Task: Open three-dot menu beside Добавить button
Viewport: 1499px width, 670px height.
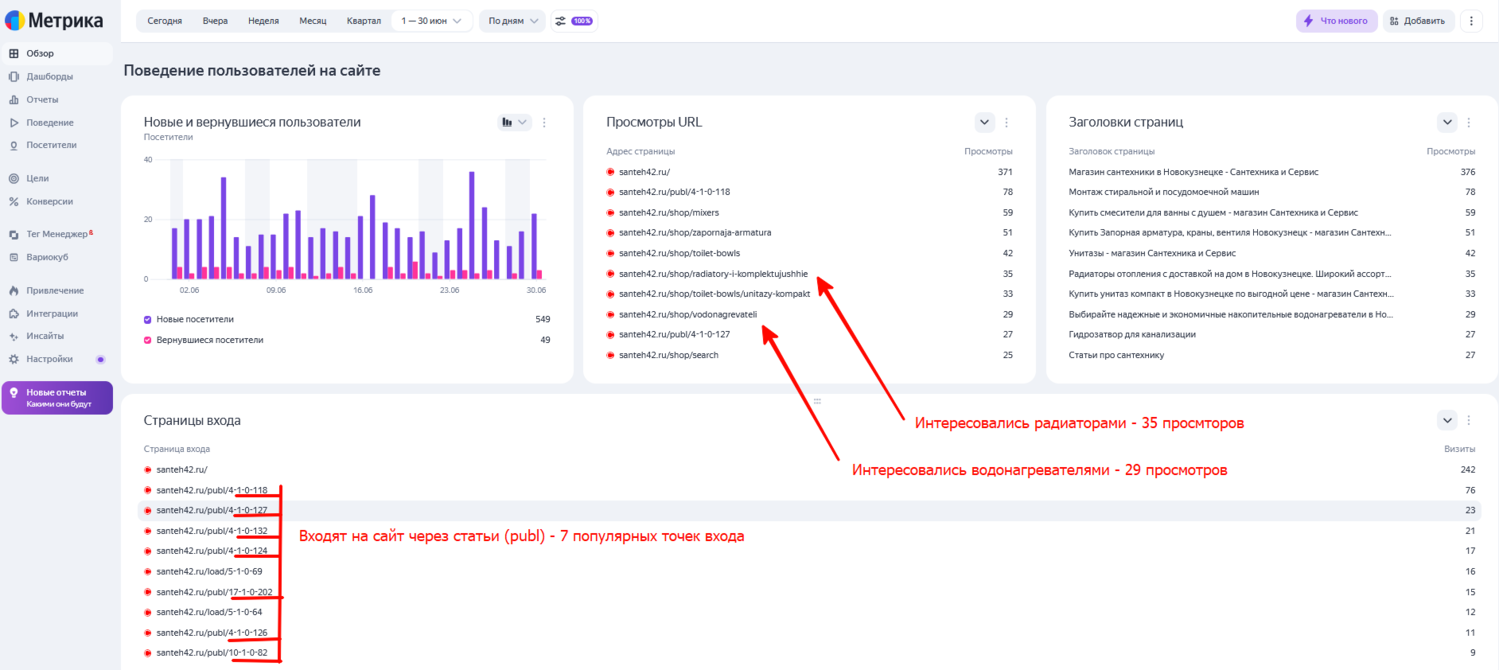Action: pos(1471,21)
